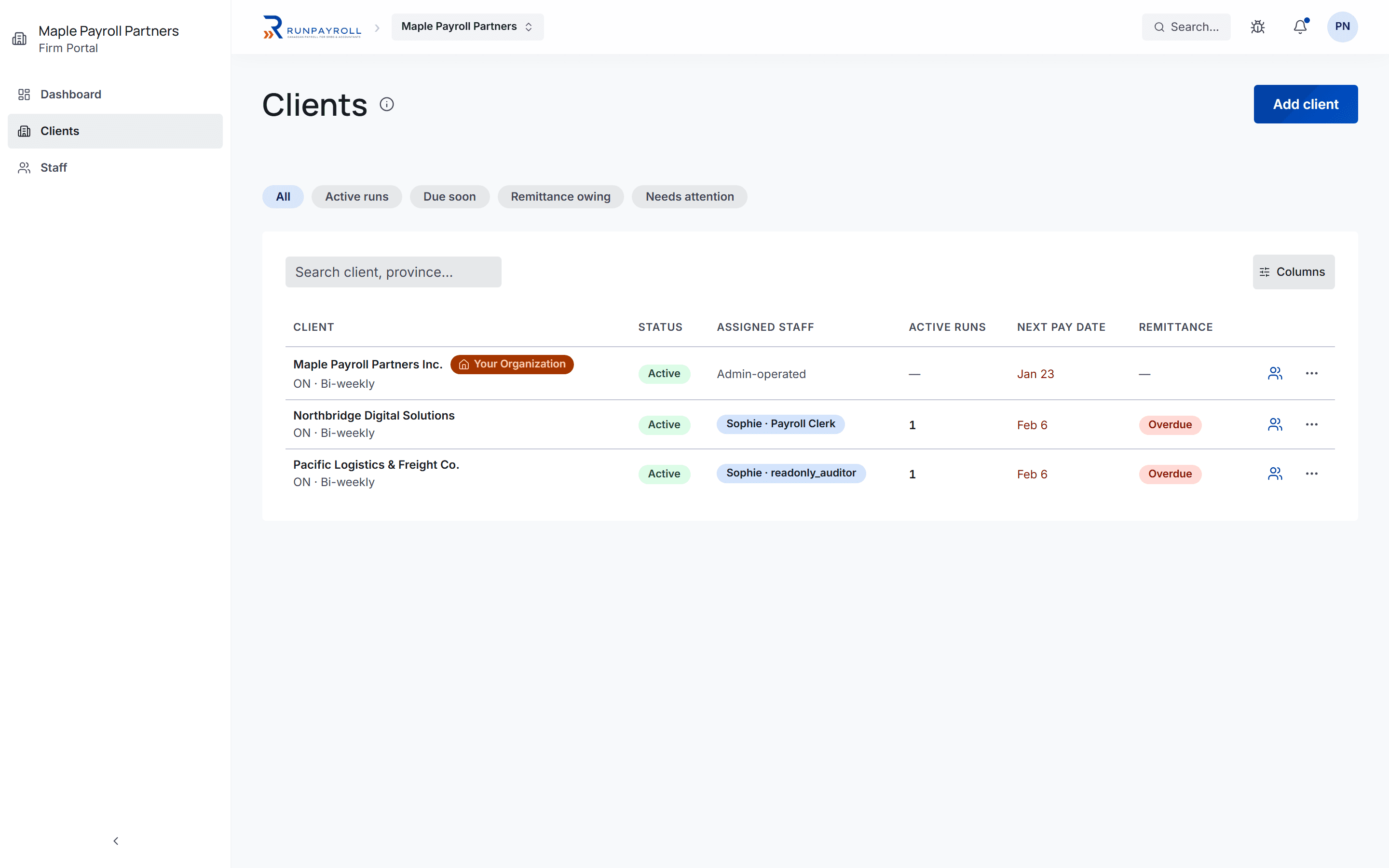Click the Admin-operated staff text

pos(761,374)
